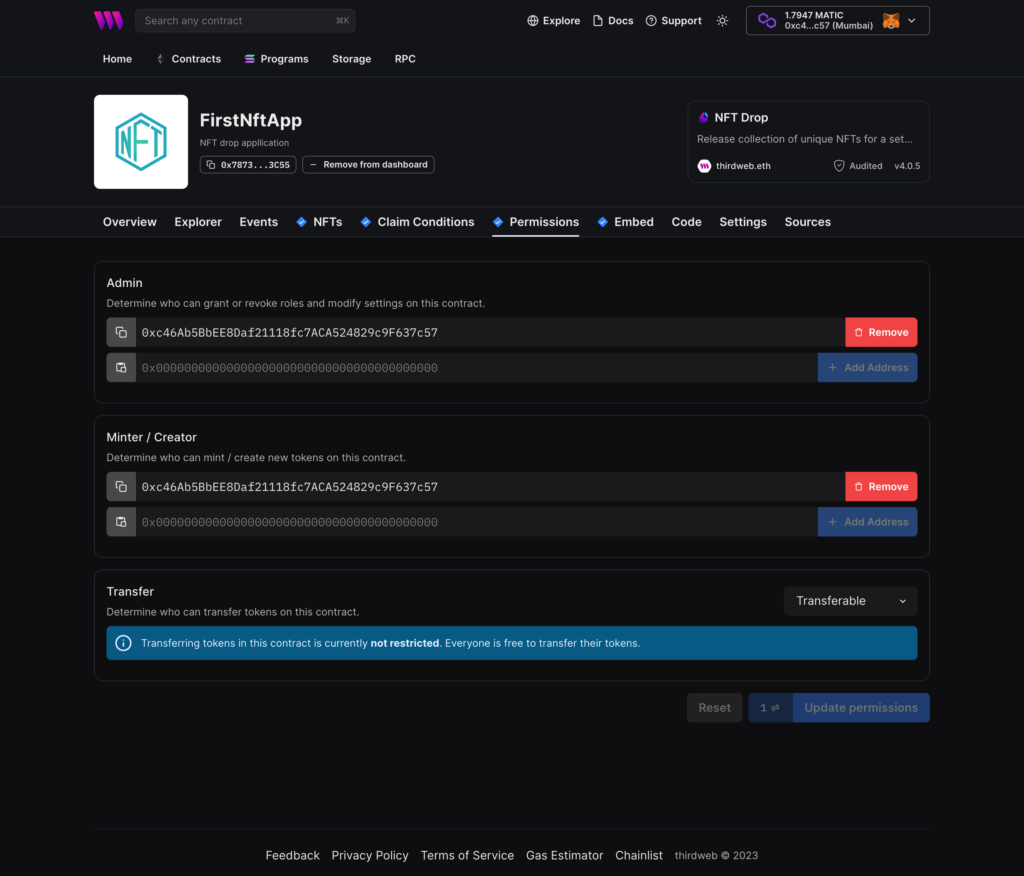Click Remove from dashboard button
Image resolution: width=1024 pixels, height=876 pixels.
[368, 165]
